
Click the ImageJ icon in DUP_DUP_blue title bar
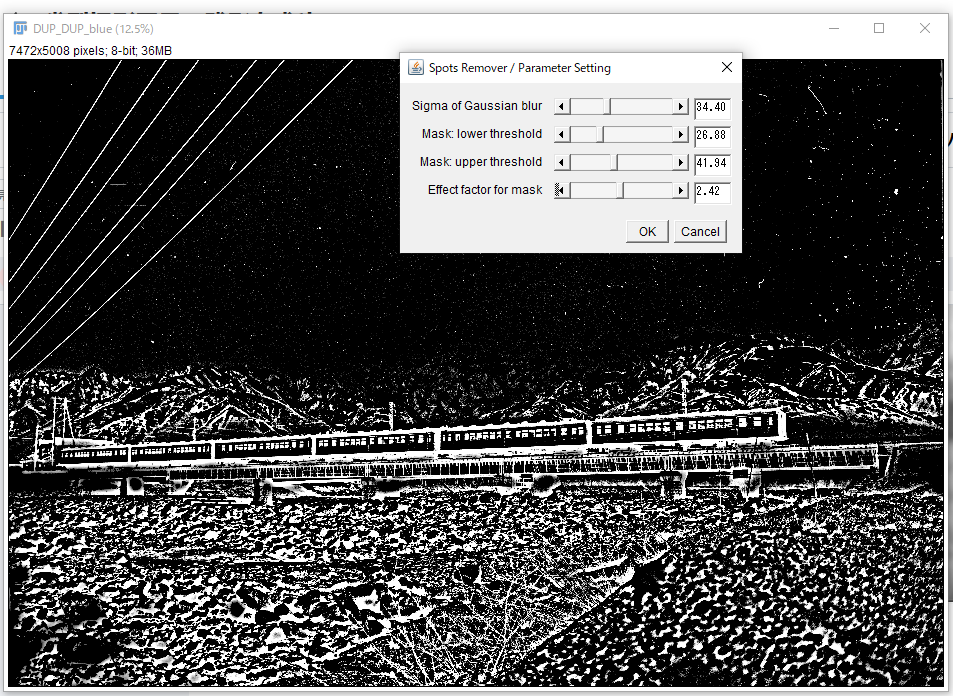pyautogui.click(x=21, y=29)
